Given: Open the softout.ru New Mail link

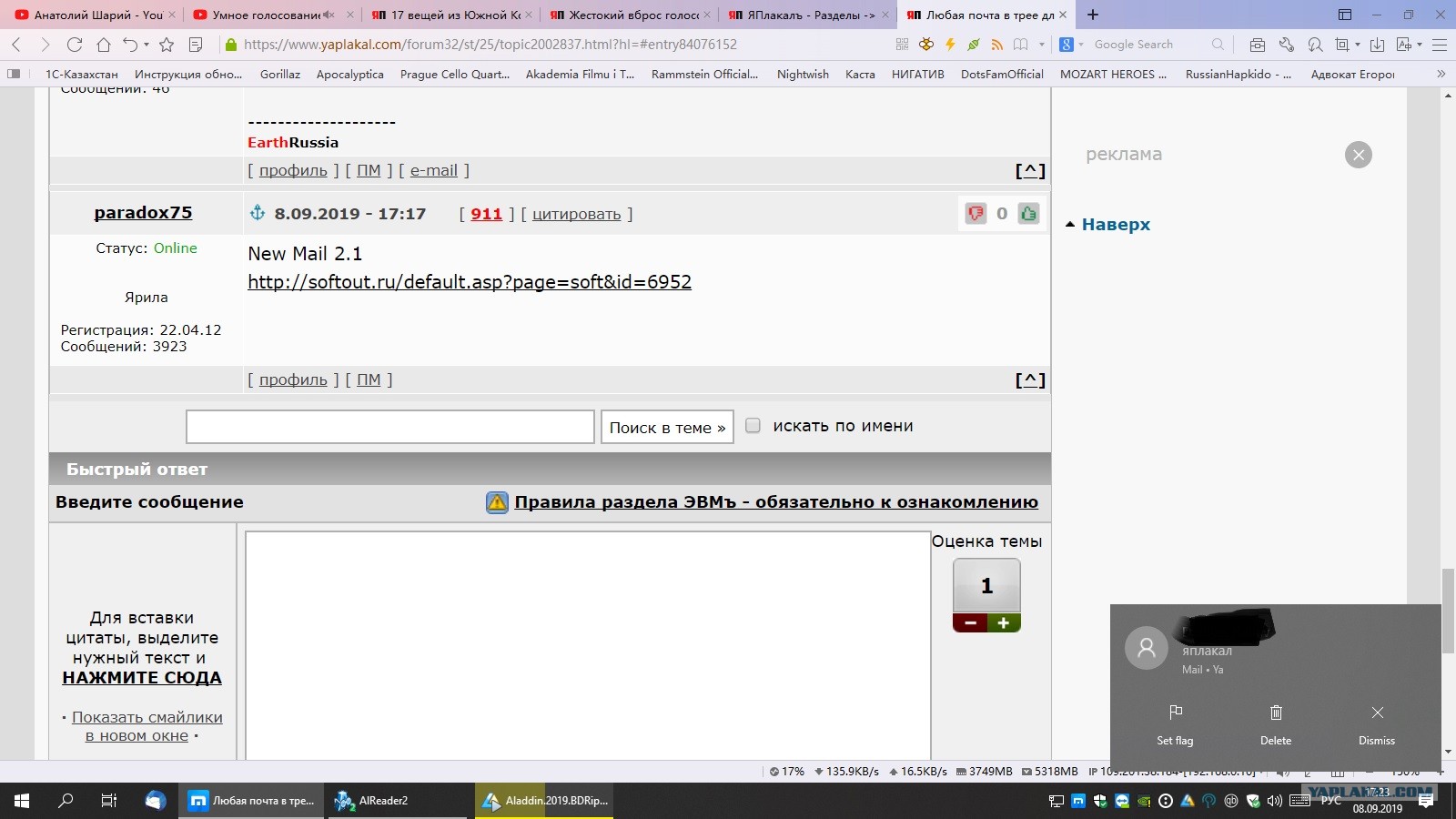Looking at the screenshot, I should [470, 282].
